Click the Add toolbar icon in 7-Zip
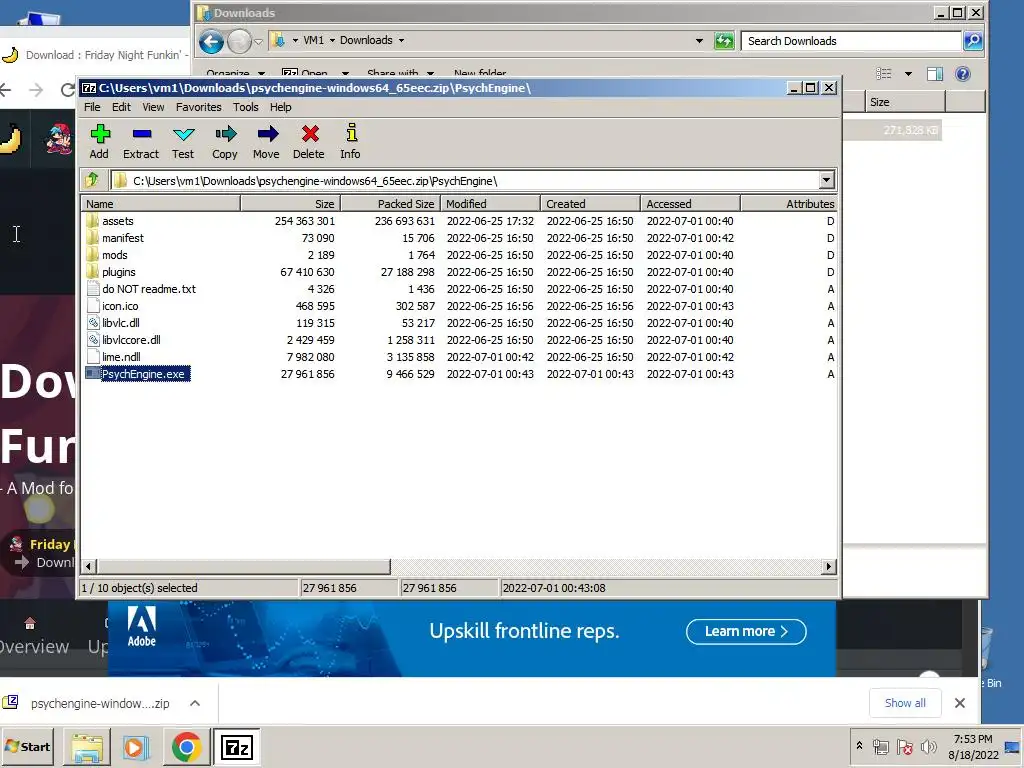Image resolution: width=1024 pixels, height=768 pixels. click(99, 141)
